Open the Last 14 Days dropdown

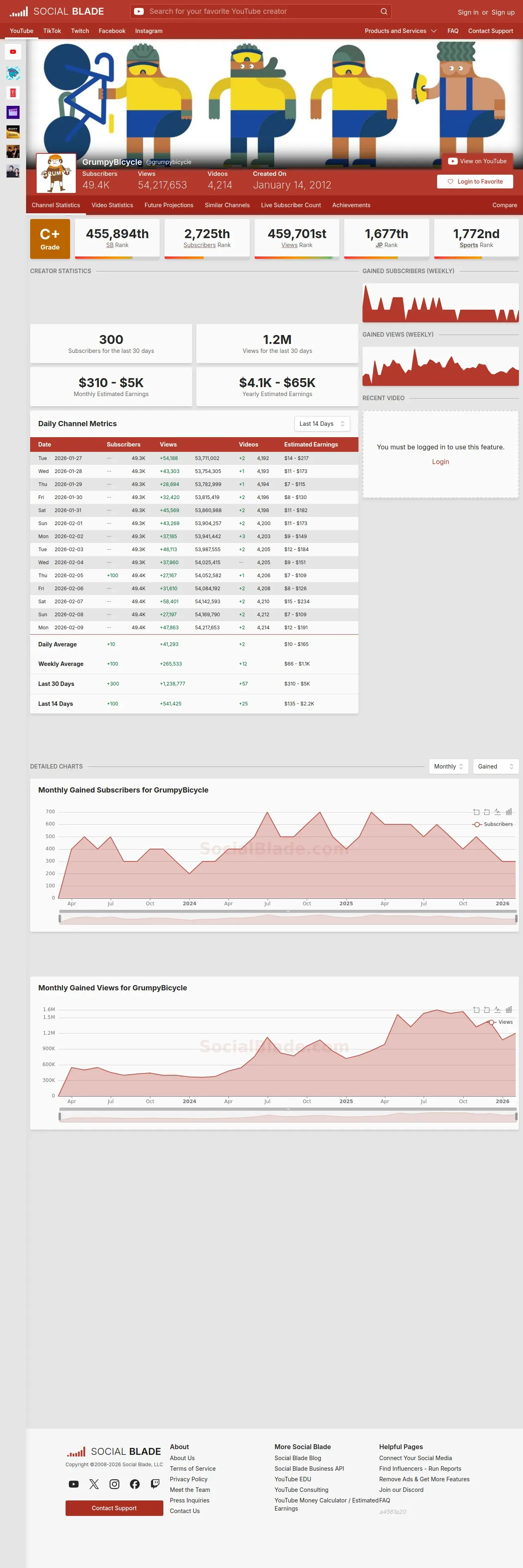pos(322,424)
